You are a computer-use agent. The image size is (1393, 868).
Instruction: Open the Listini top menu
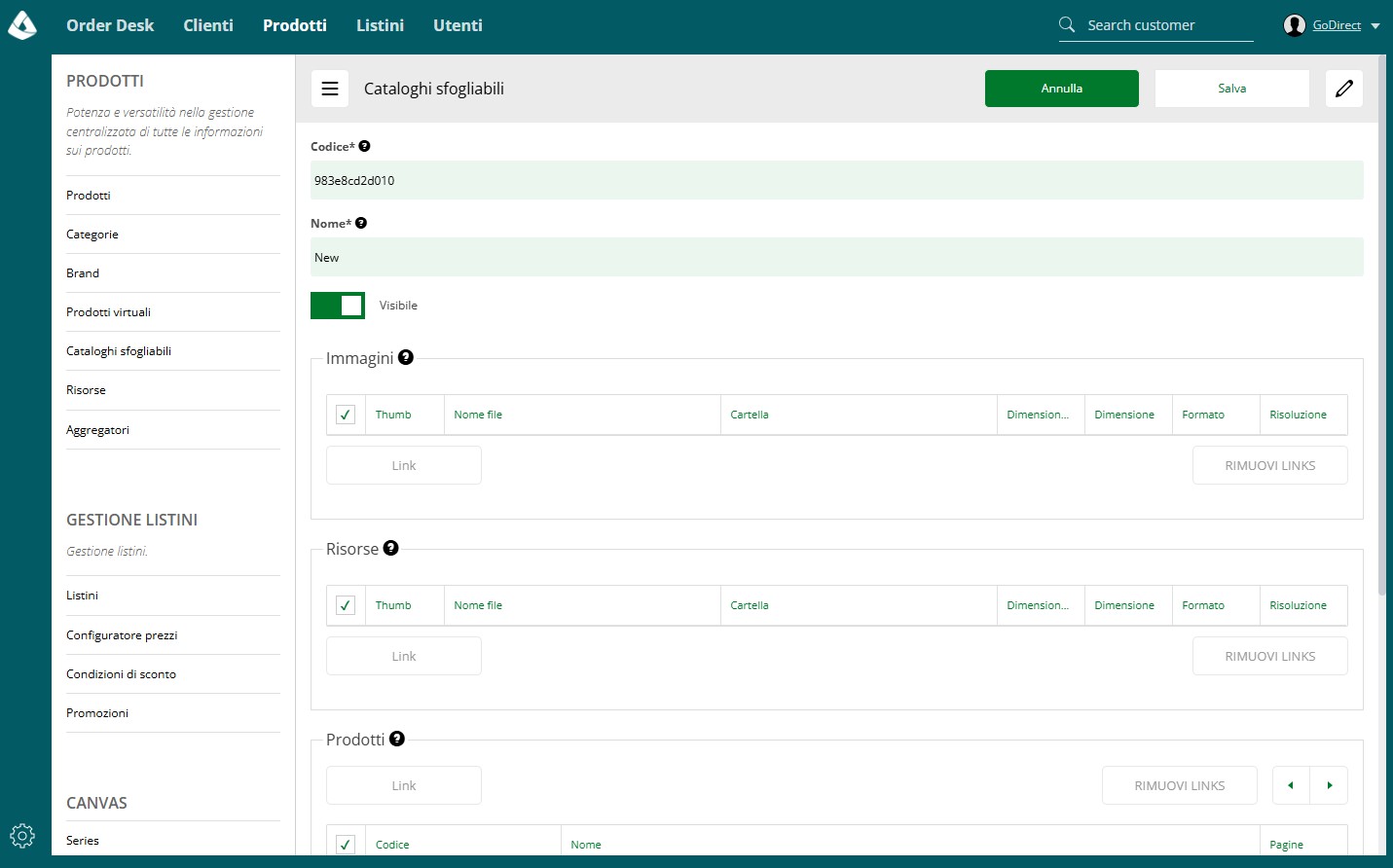[x=380, y=25]
